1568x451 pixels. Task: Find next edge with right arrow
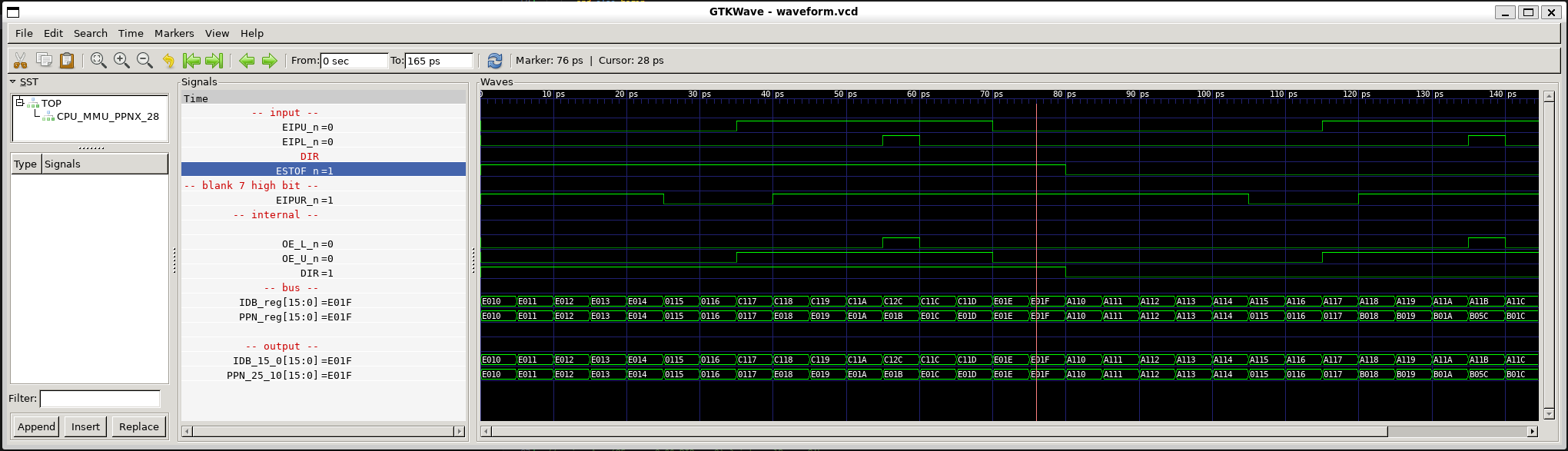pos(270,60)
